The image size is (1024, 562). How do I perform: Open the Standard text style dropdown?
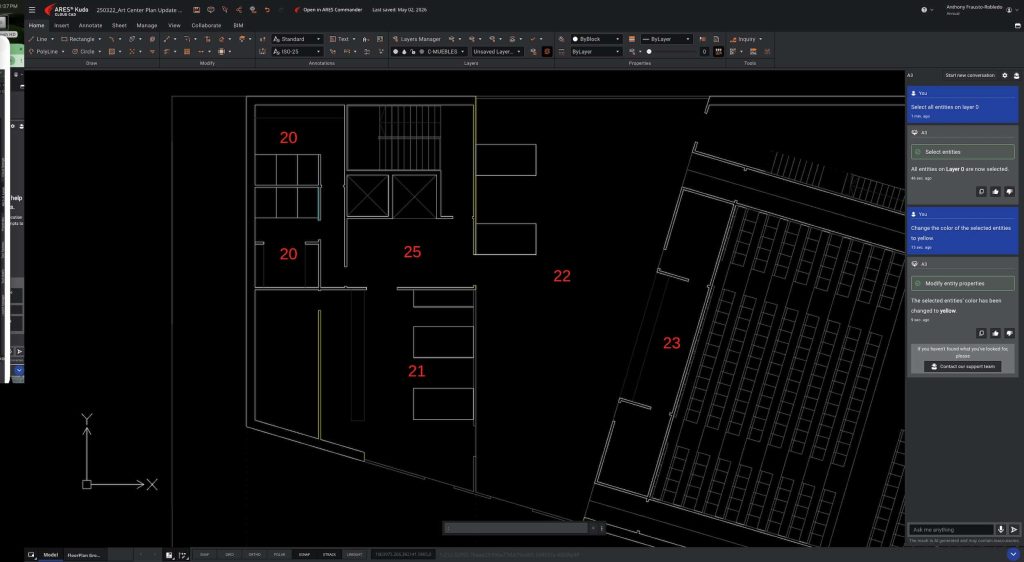pyautogui.click(x=297, y=39)
